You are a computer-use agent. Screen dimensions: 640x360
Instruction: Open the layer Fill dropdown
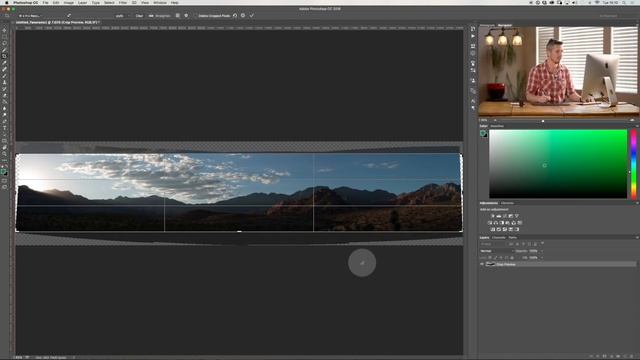point(542,258)
